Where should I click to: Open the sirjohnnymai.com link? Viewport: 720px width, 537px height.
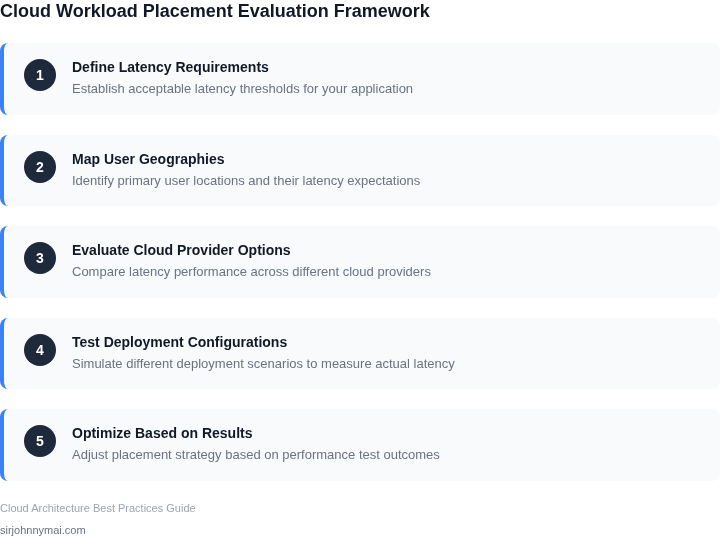43,530
